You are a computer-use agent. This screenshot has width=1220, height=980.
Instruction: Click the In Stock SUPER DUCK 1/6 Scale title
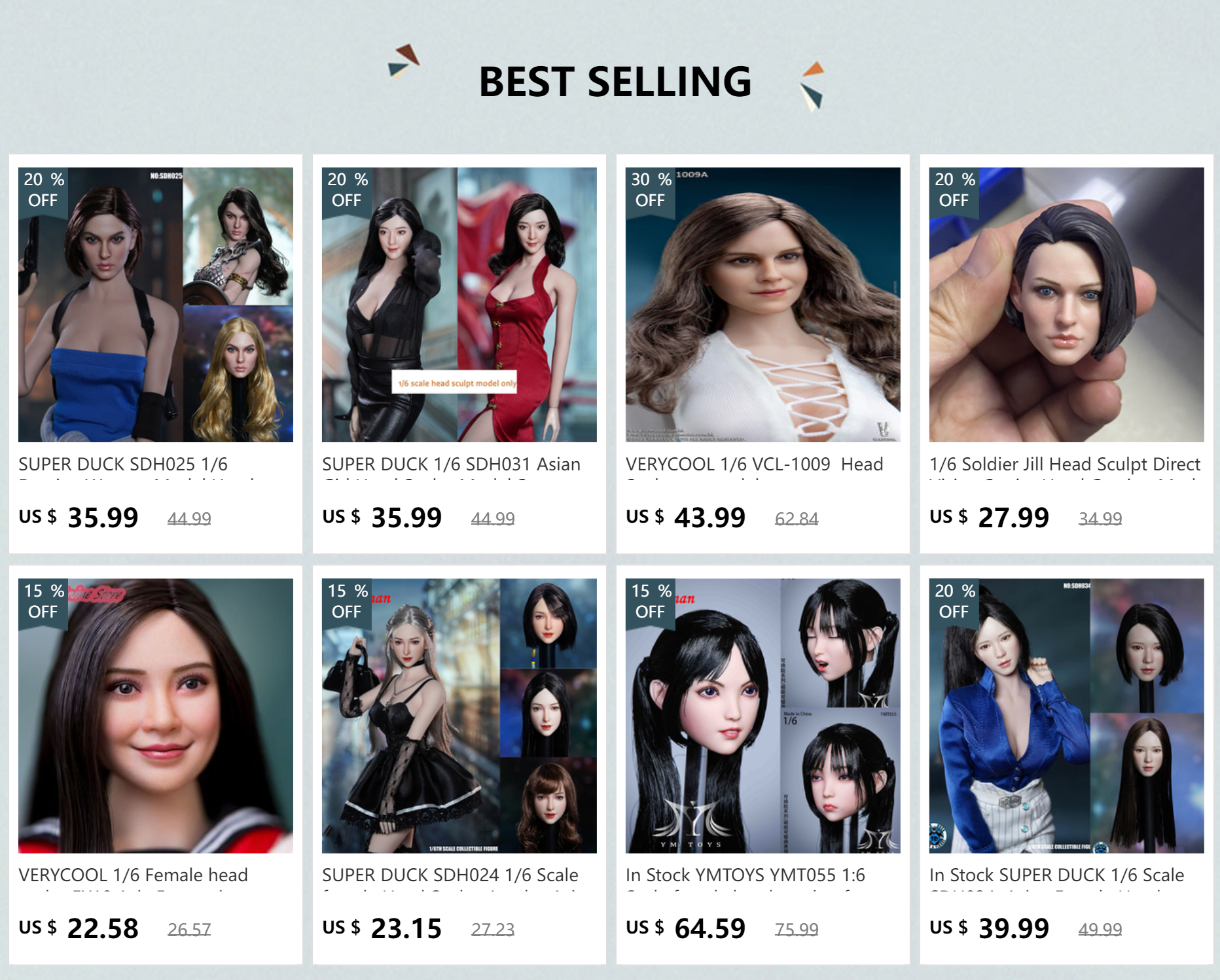[x=1057, y=875]
